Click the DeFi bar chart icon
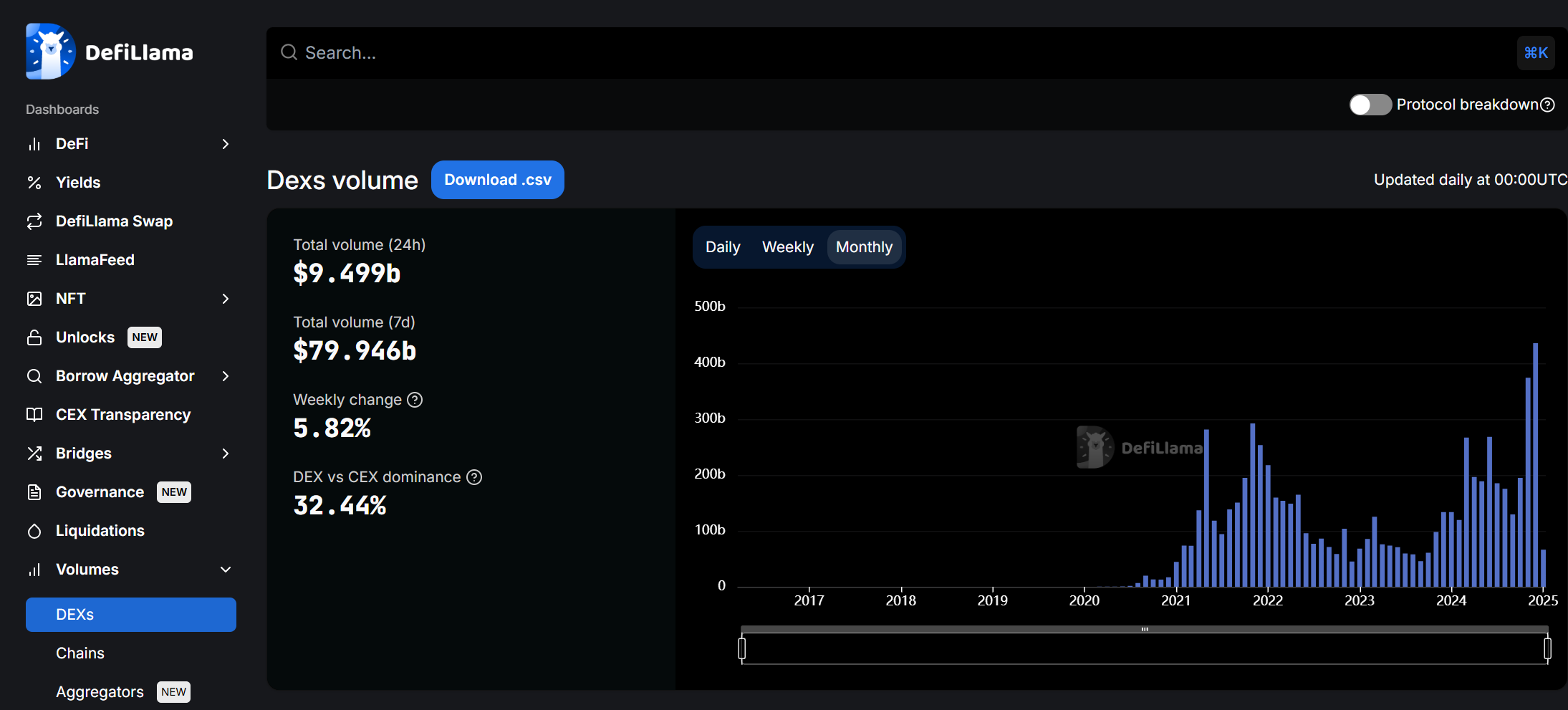Image resolution: width=1568 pixels, height=710 pixels. 34,144
